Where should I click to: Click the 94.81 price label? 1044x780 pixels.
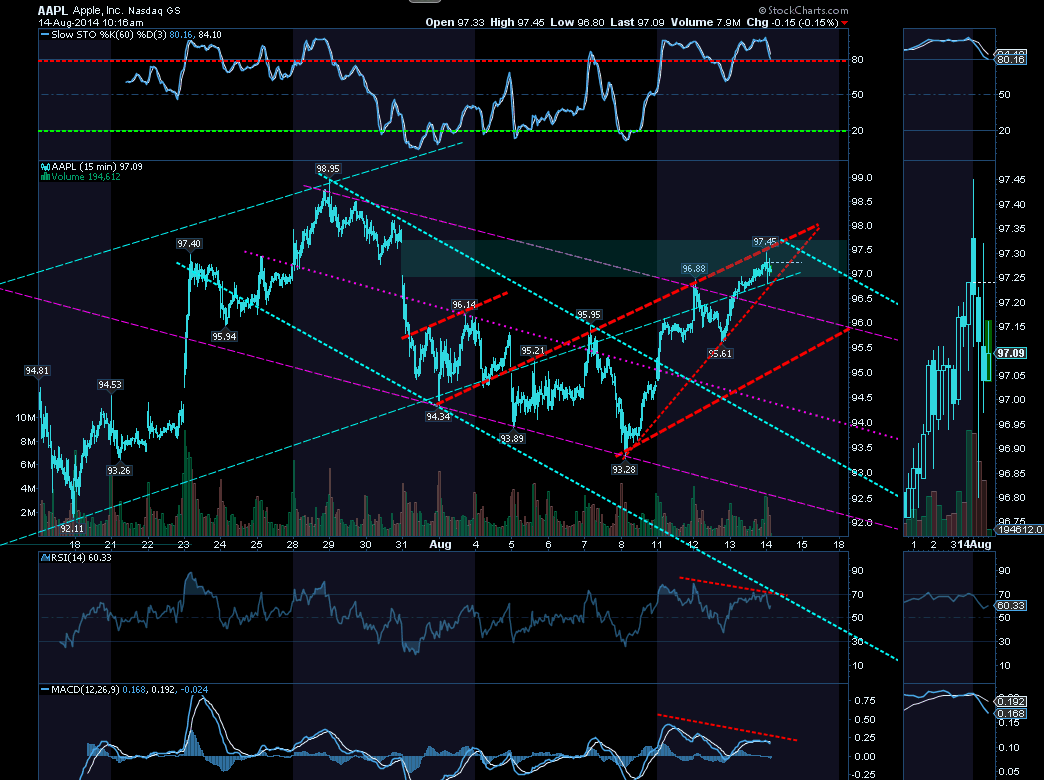click(37, 370)
